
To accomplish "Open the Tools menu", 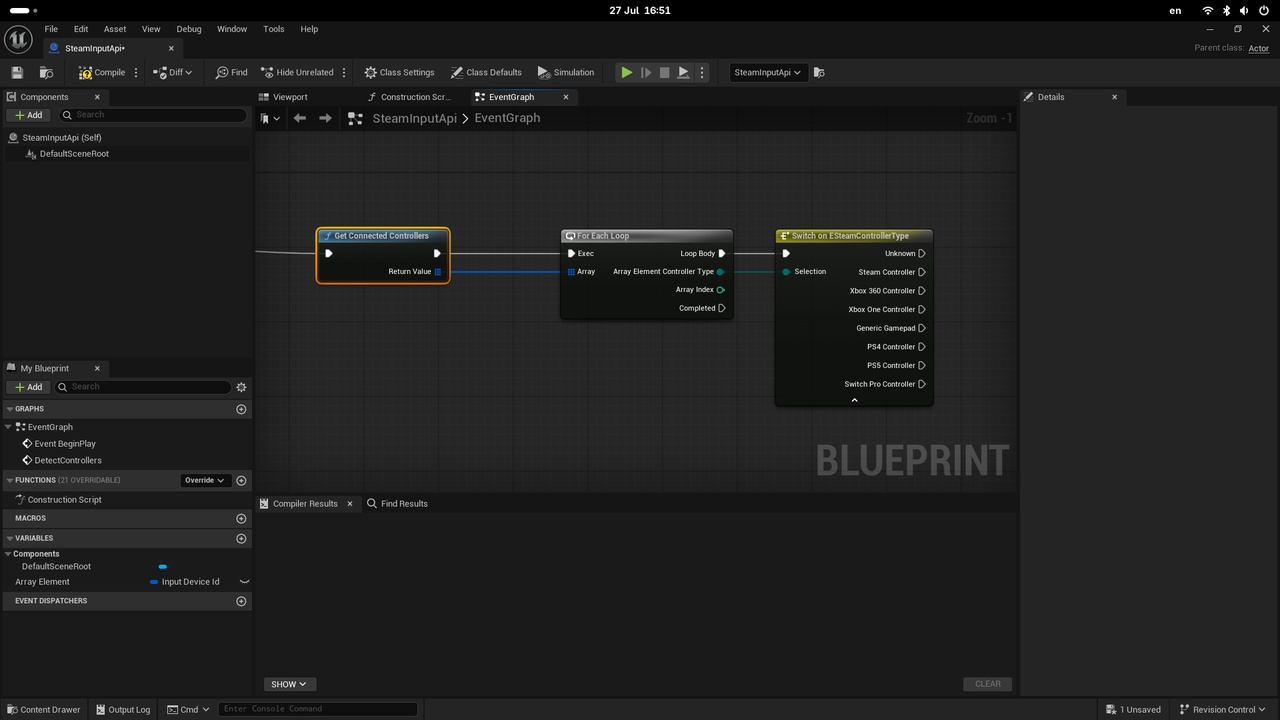I will [274, 29].
